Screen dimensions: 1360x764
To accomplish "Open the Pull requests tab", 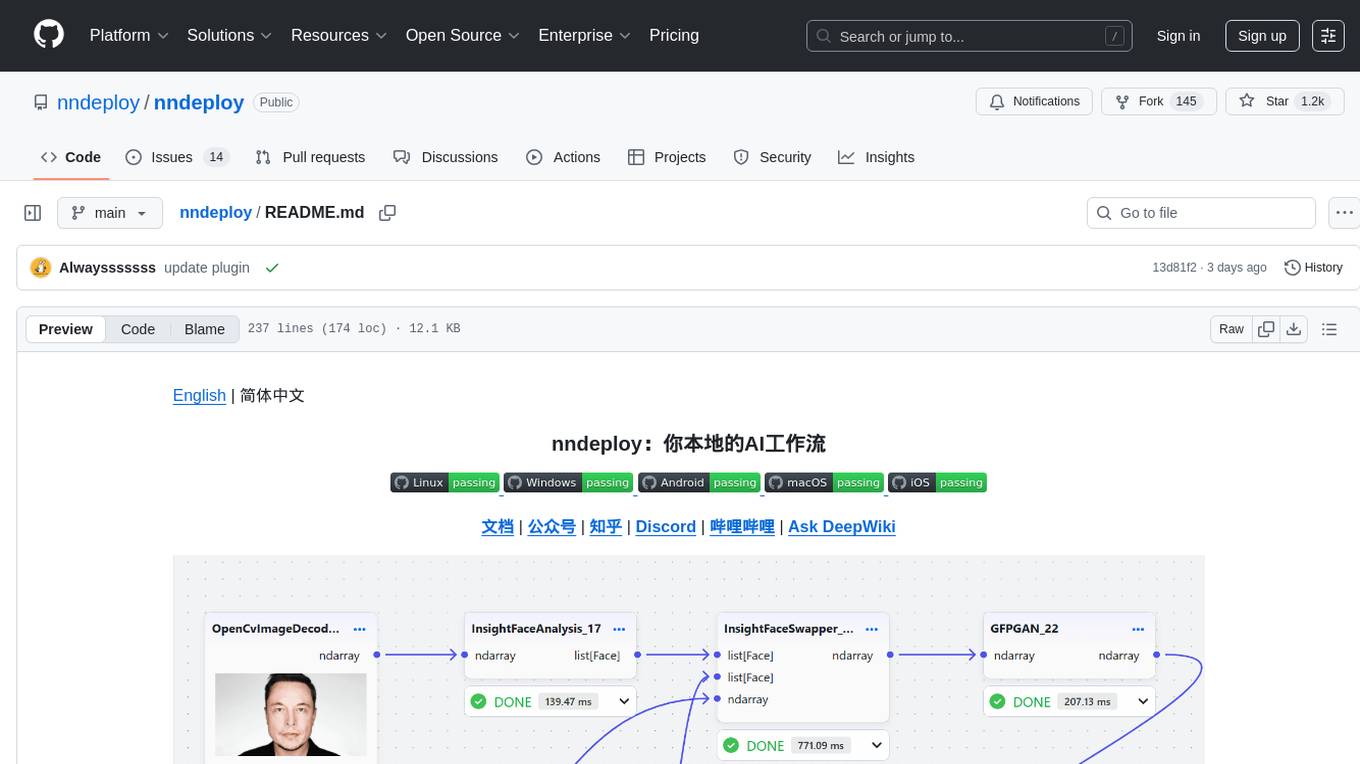I will point(310,157).
